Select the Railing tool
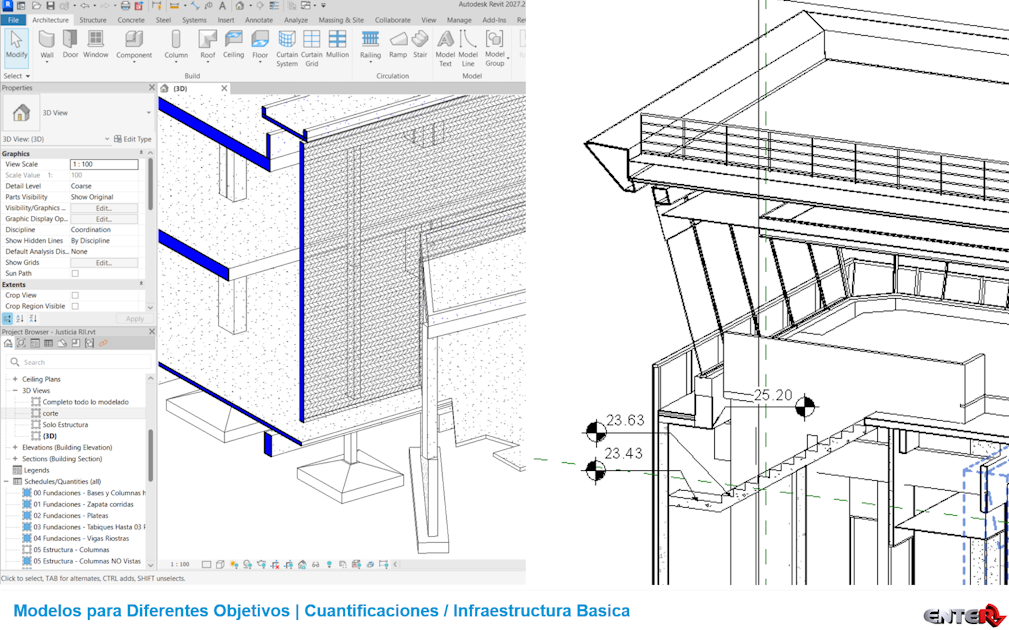 point(370,44)
